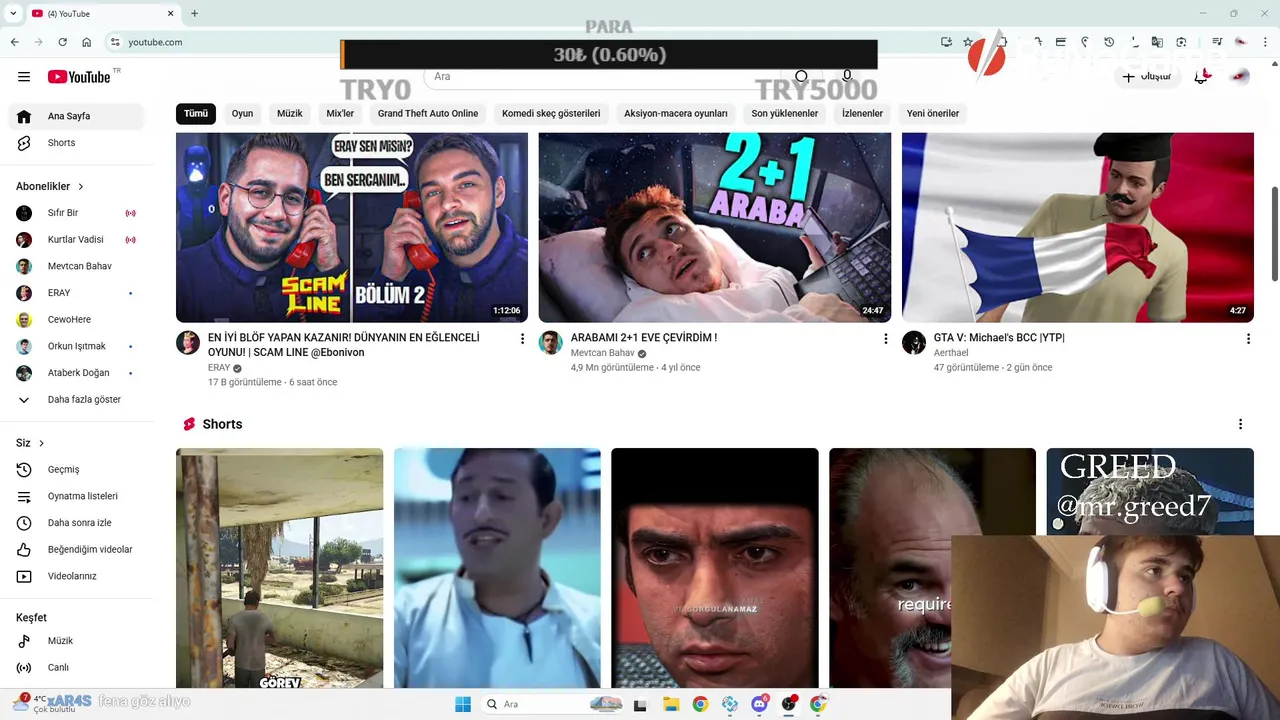Select the Mix'ler filter chip

(x=340, y=113)
